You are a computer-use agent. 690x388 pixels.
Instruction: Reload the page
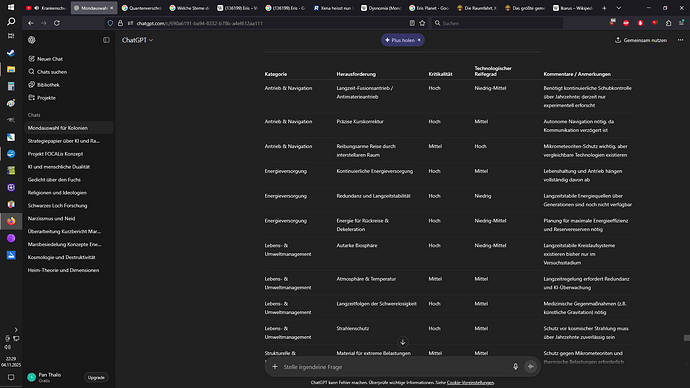pos(57,23)
